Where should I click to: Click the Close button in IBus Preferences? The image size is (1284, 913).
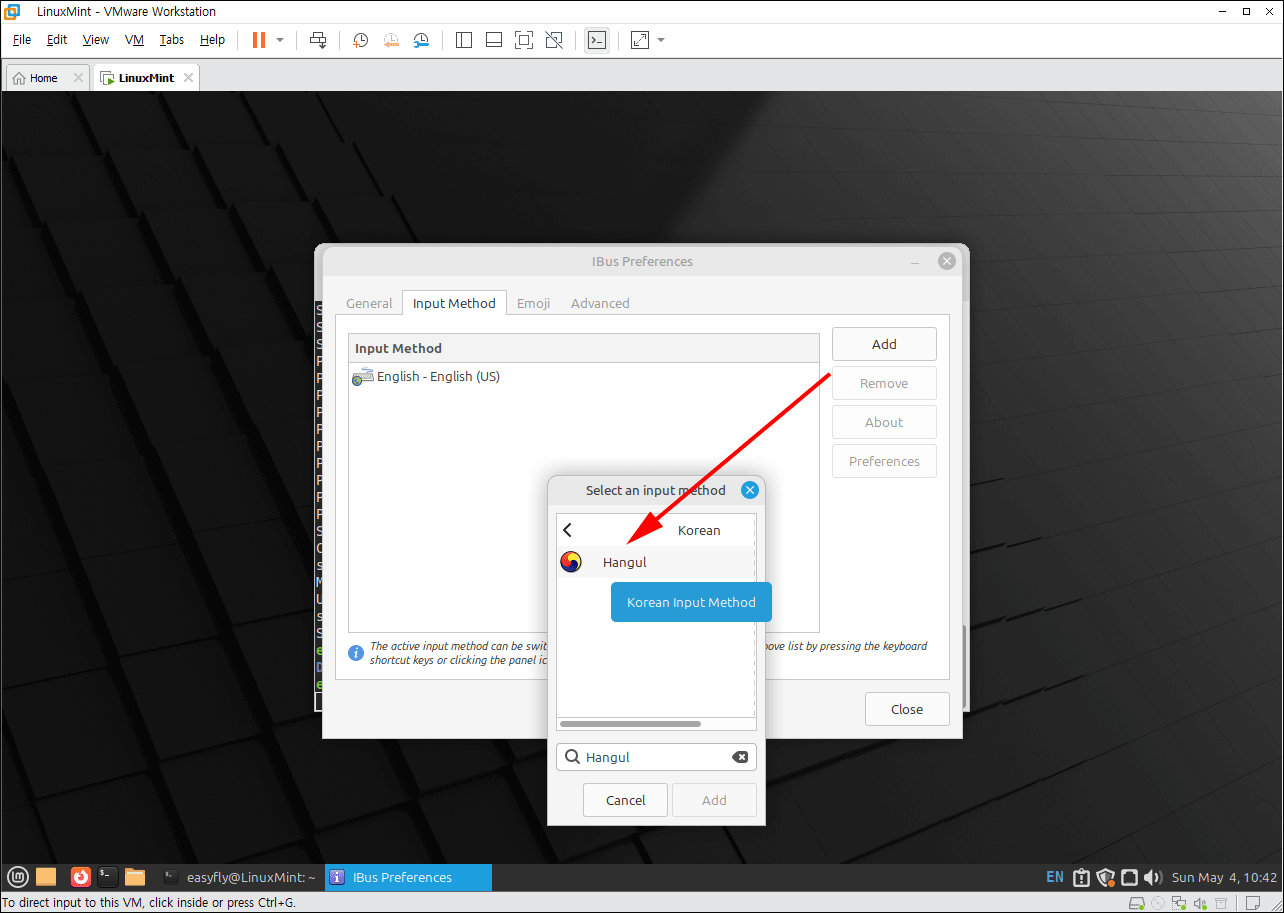tap(907, 709)
